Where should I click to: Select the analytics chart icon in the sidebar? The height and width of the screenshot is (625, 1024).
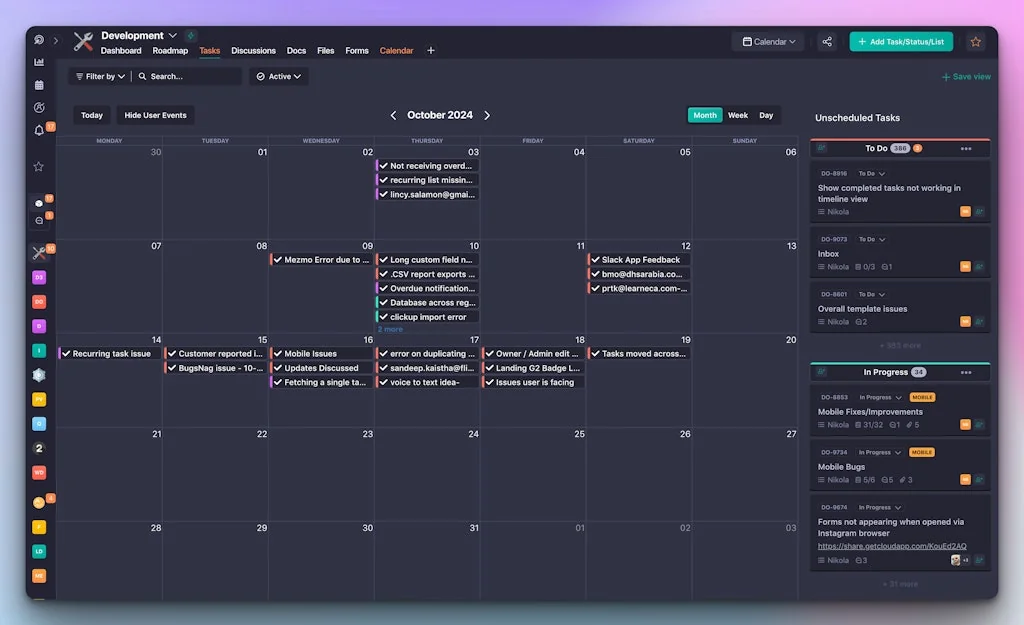[39, 61]
